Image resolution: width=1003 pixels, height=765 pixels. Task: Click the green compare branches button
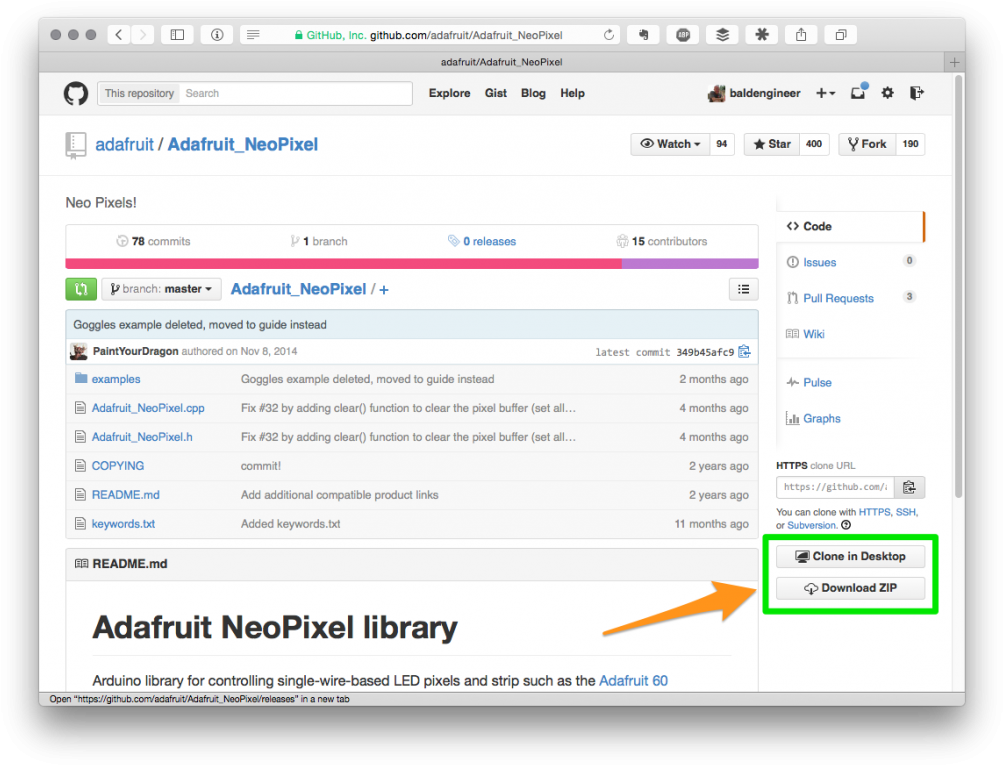point(81,289)
